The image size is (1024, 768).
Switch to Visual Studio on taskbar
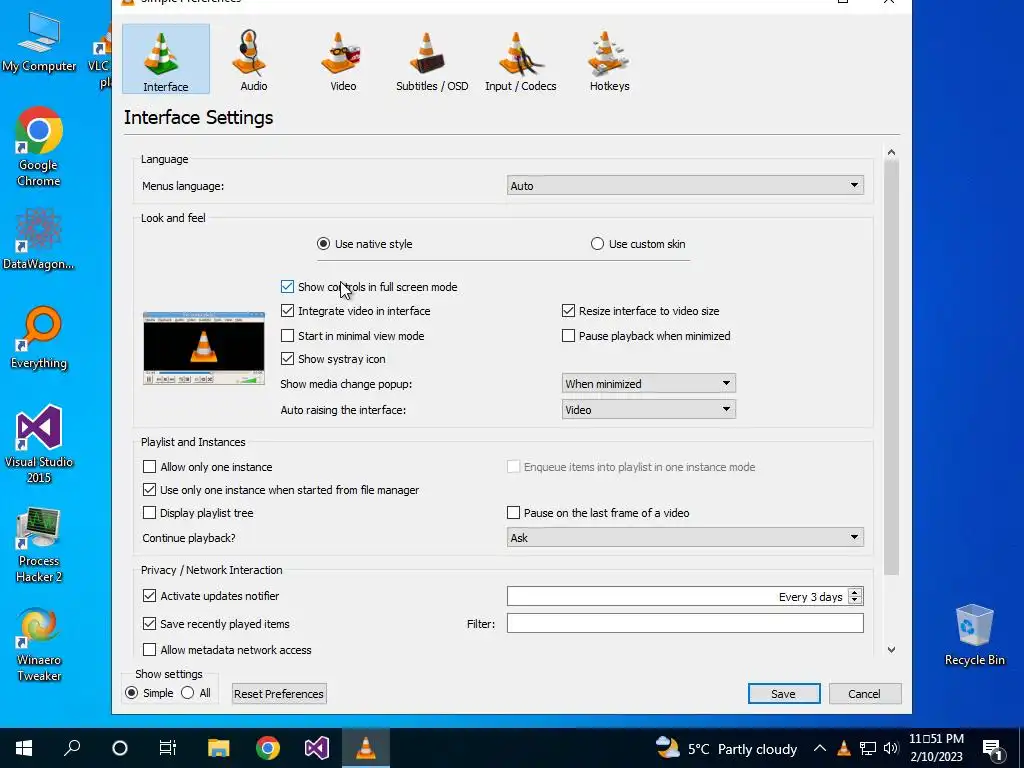click(x=317, y=748)
